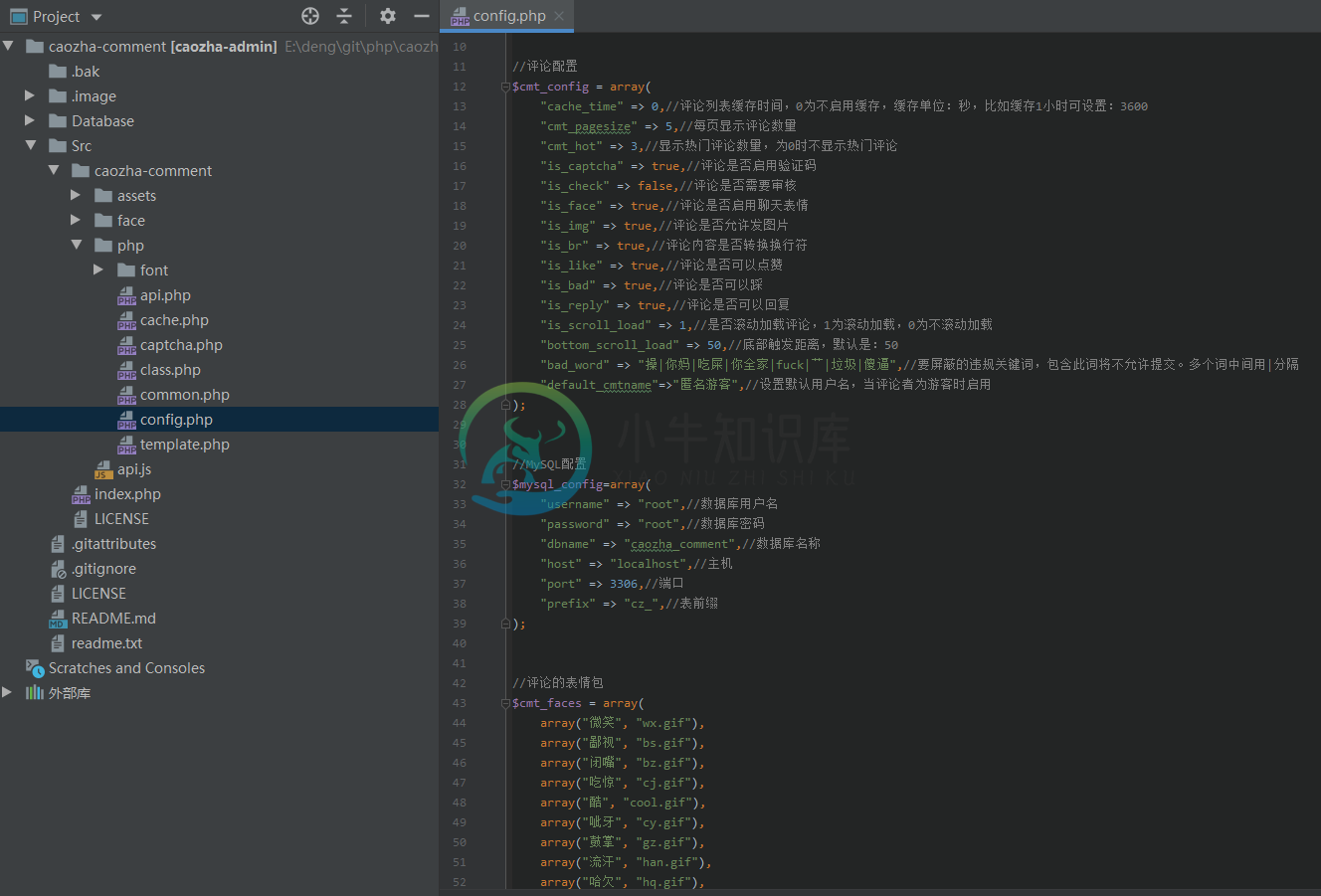Click the template.php file icon
The image size is (1321, 896).
(126, 445)
